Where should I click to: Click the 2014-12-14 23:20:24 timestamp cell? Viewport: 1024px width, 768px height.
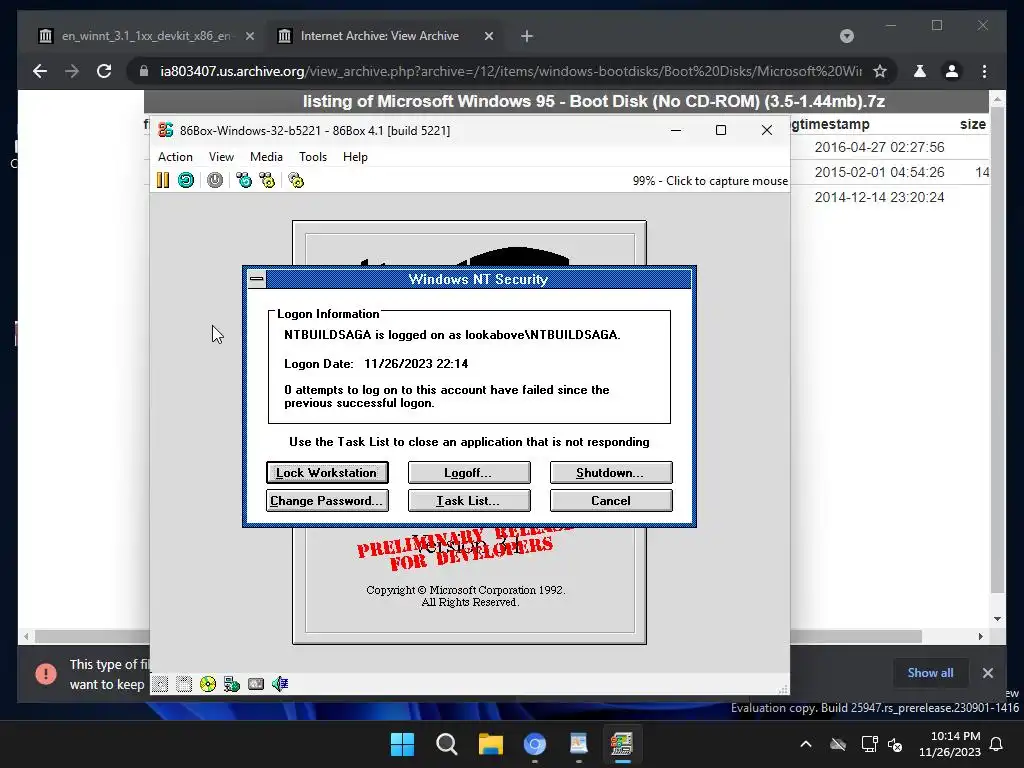tap(879, 197)
